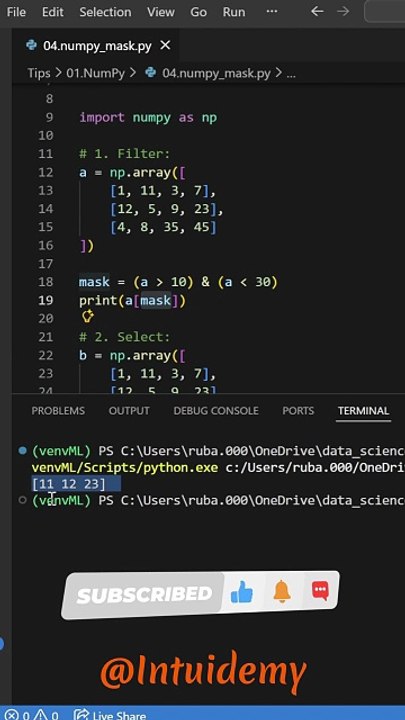The height and width of the screenshot is (720, 405).
Task: Click the '# 2. Select:' comment
Action: click(124, 337)
